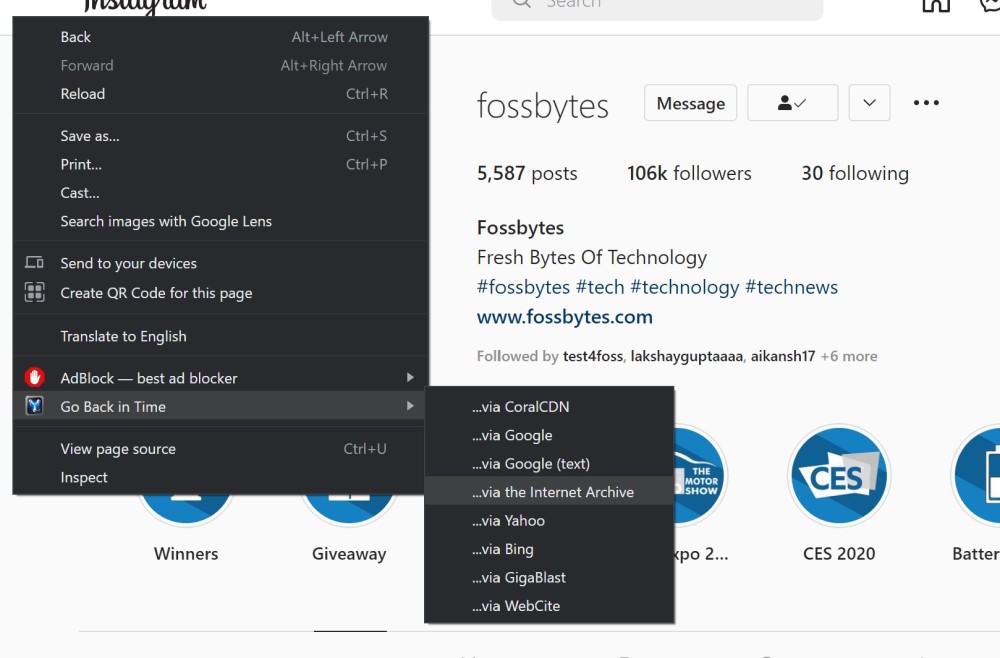Expand the AdBlock submenu arrow

coord(410,378)
